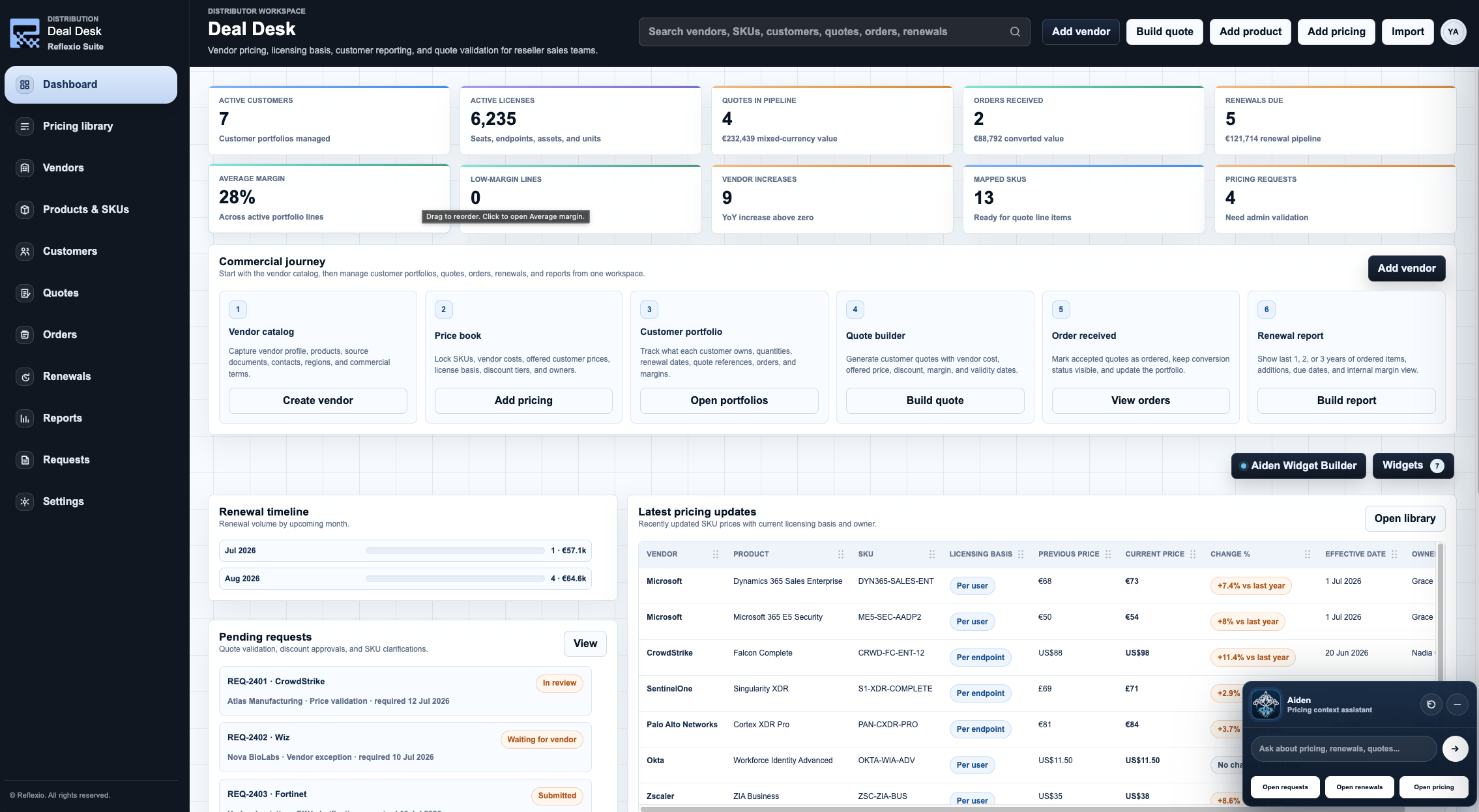
Task: Open the Reports section
Action: pos(91,418)
